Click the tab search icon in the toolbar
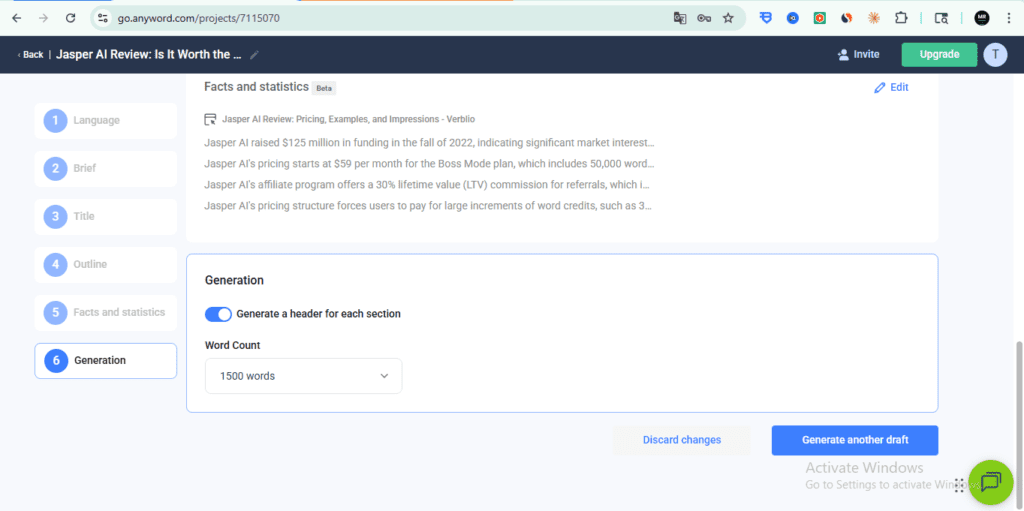The height and width of the screenshot is (511, 1024). [941, 18]
